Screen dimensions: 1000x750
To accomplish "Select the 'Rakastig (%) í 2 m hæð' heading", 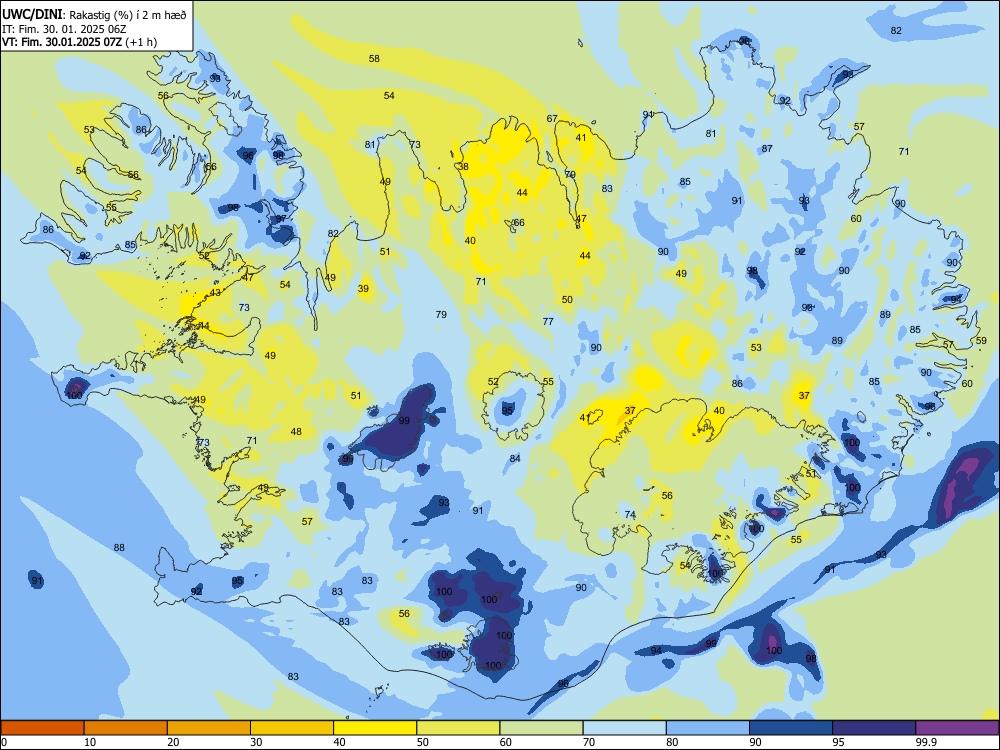I will point(128,15).
